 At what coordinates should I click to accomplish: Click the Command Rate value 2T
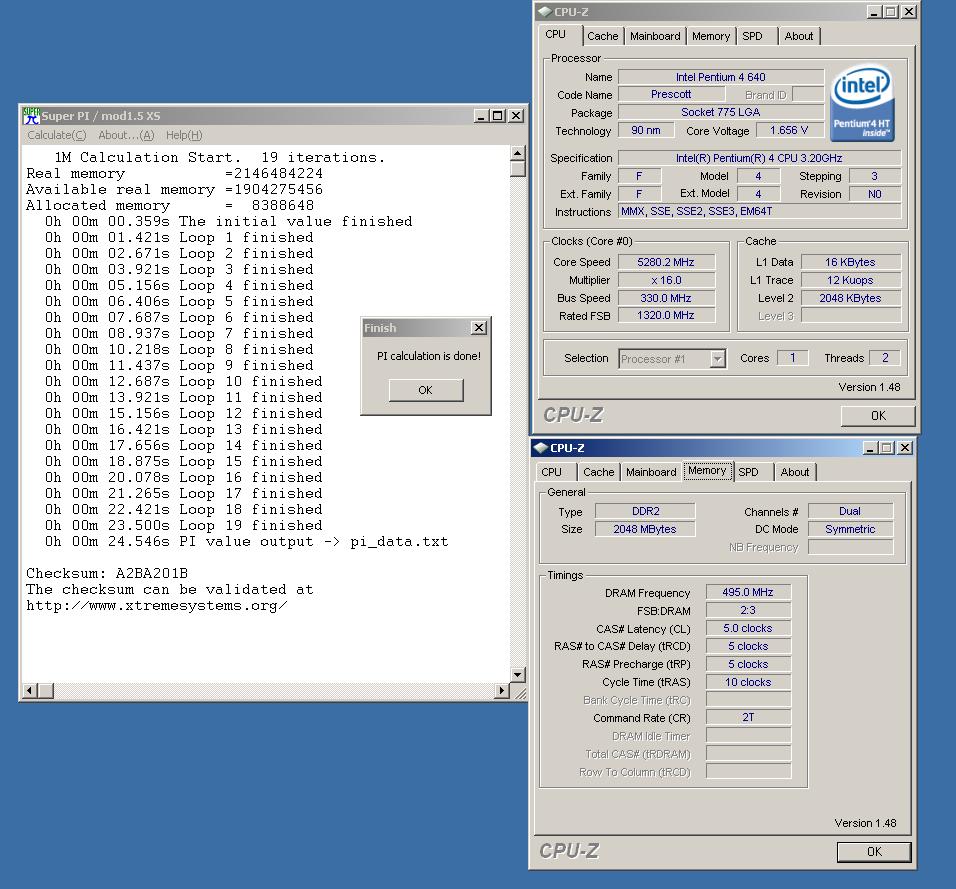point(748,718)
